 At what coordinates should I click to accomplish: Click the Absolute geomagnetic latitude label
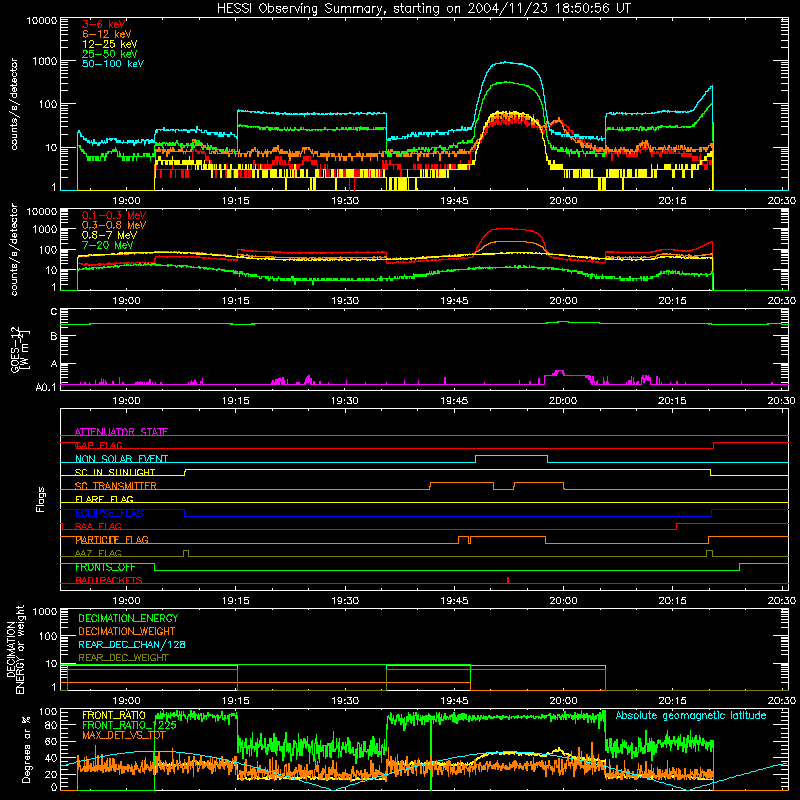691,715
